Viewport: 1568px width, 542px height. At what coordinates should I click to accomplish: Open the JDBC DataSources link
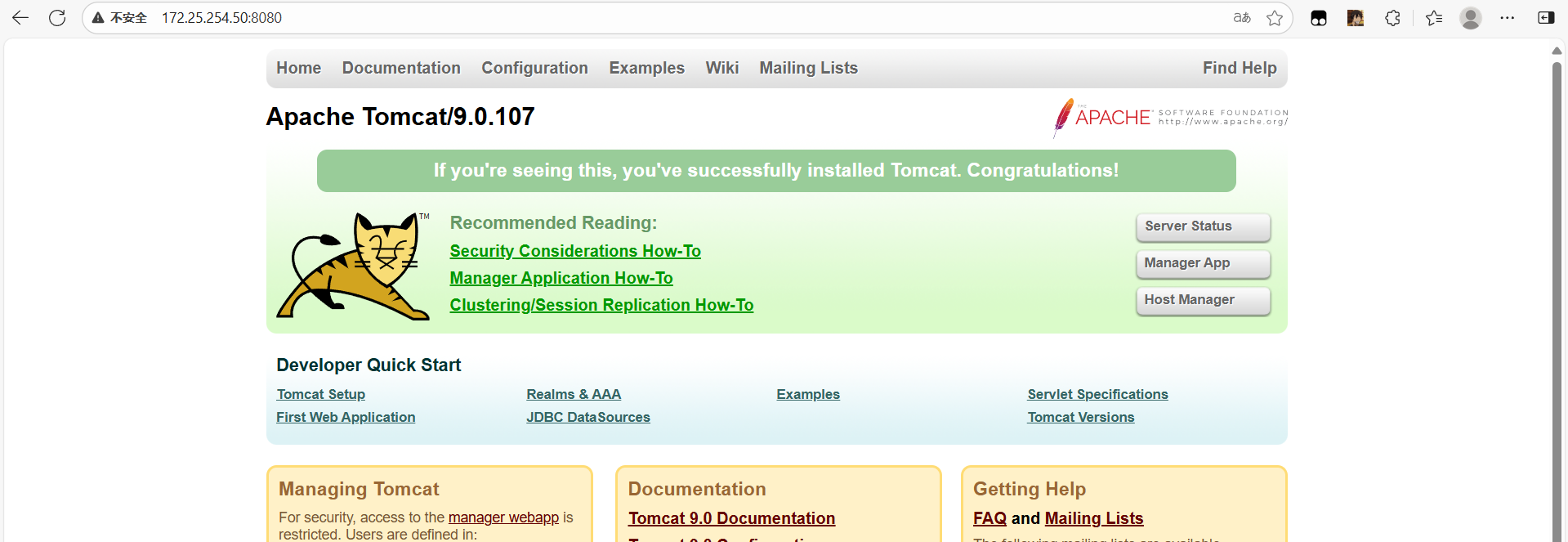588,417
